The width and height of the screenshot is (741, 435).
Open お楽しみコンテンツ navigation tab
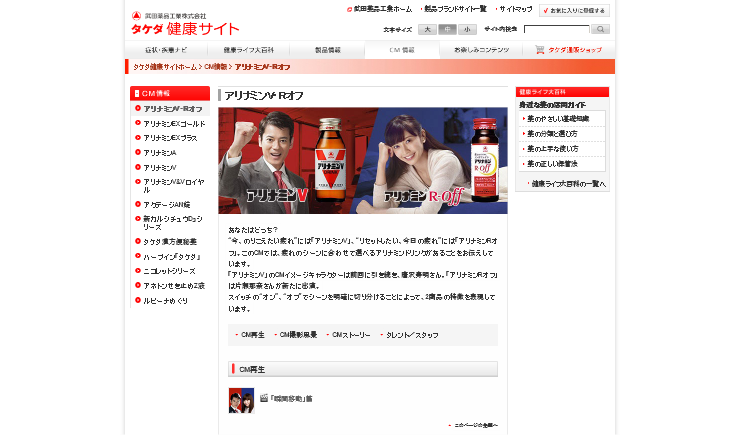click(x=481, y=50)
